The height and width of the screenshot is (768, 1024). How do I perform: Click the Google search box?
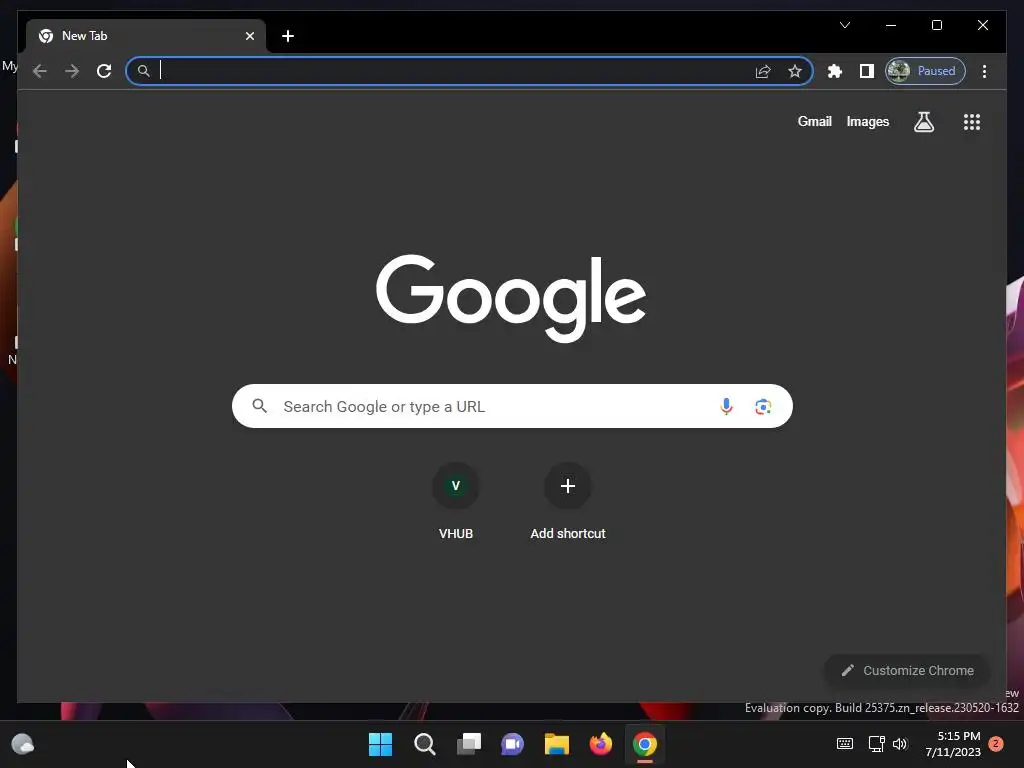(512, 406)
